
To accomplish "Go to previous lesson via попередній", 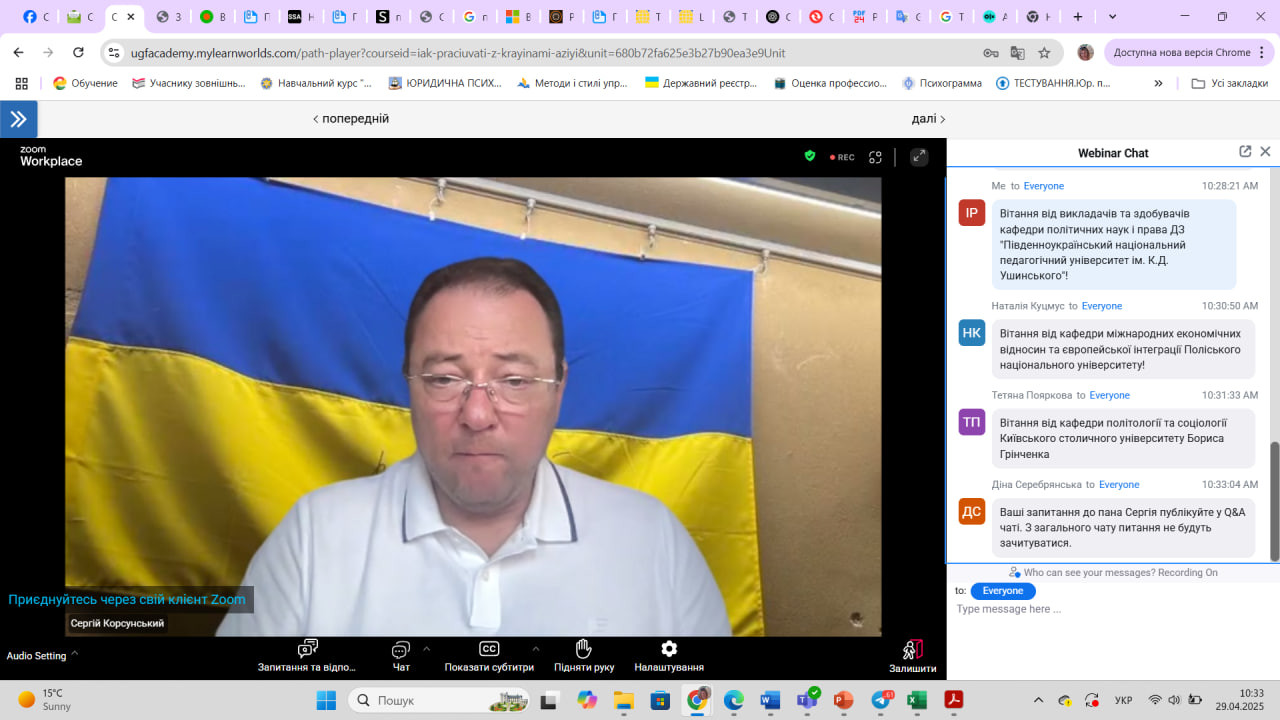I will coord(351,119).
